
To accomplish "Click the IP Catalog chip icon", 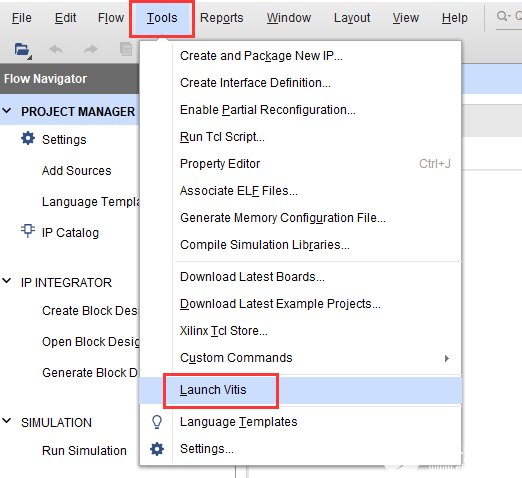I will click(28, 231).
